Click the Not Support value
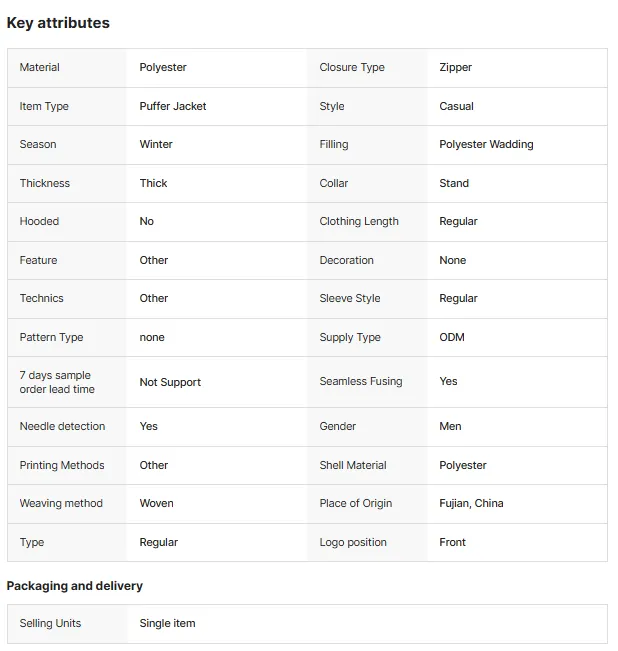 (170, 382)
